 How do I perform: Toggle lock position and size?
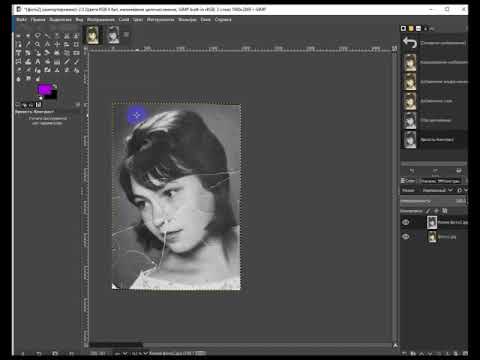[437, 211]
